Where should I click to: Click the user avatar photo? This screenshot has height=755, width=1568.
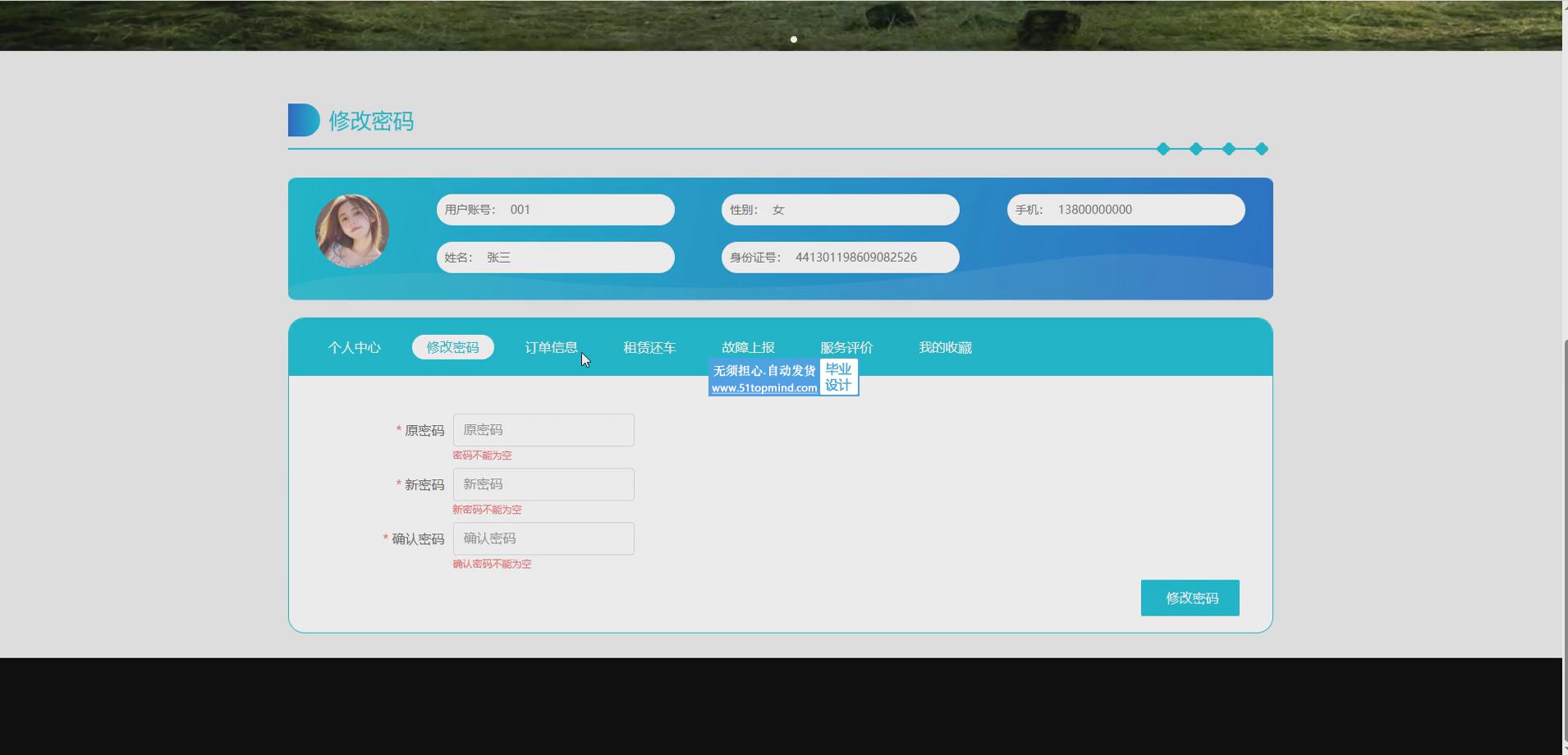pos(352,231)
